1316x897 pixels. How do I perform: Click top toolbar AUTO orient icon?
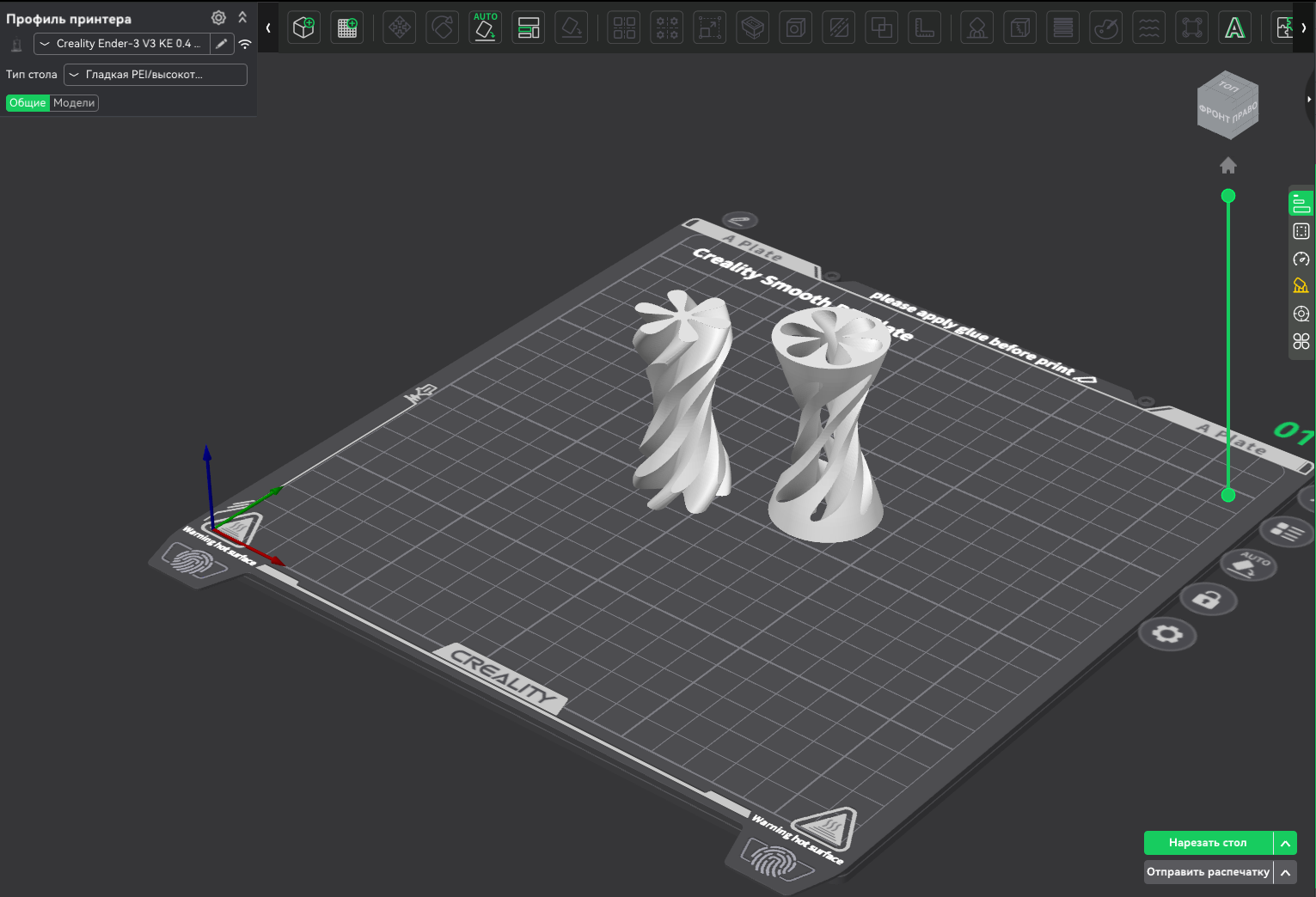(486, 27)
